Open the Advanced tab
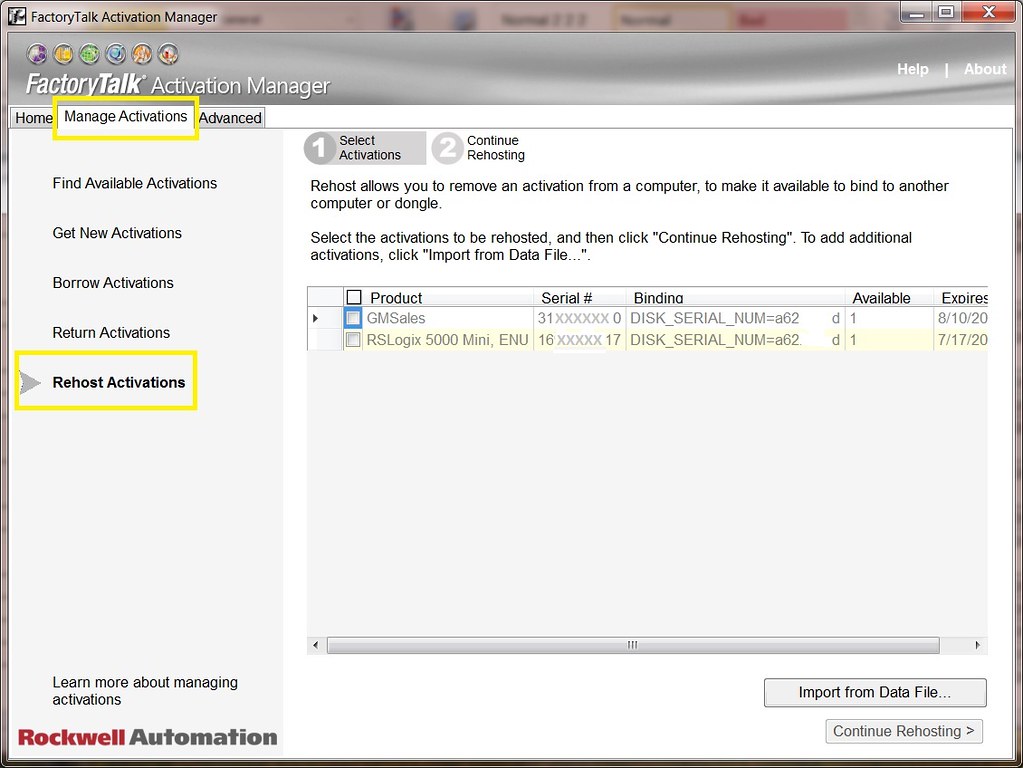This screenshot has height=768, width=1023. (x=230, y=117)
